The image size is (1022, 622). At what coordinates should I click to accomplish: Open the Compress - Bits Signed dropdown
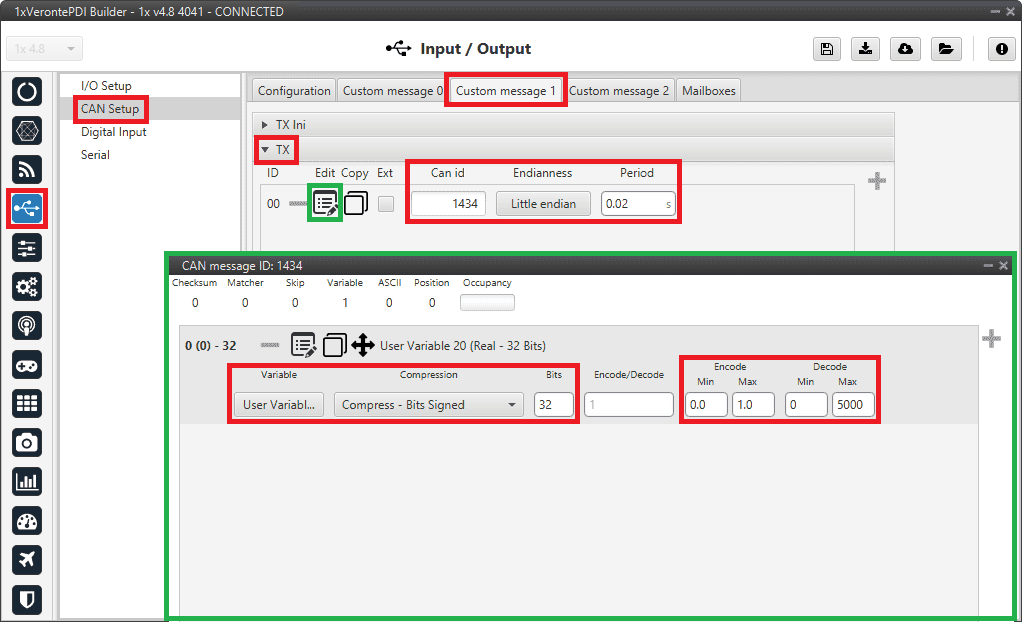(x=428, y=405)
